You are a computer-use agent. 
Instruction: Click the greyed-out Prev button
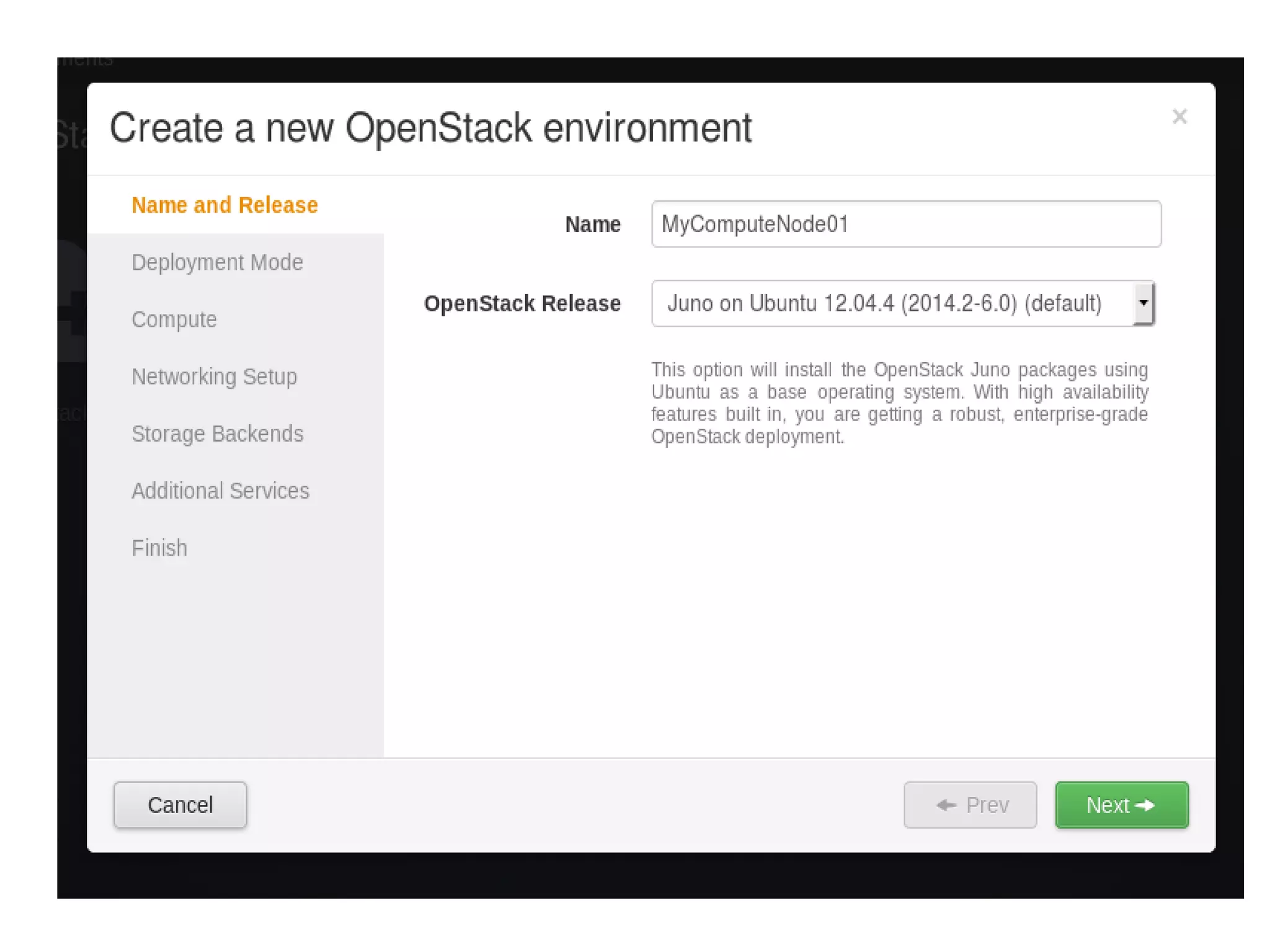pyautogui.click(x=970, y=805)
